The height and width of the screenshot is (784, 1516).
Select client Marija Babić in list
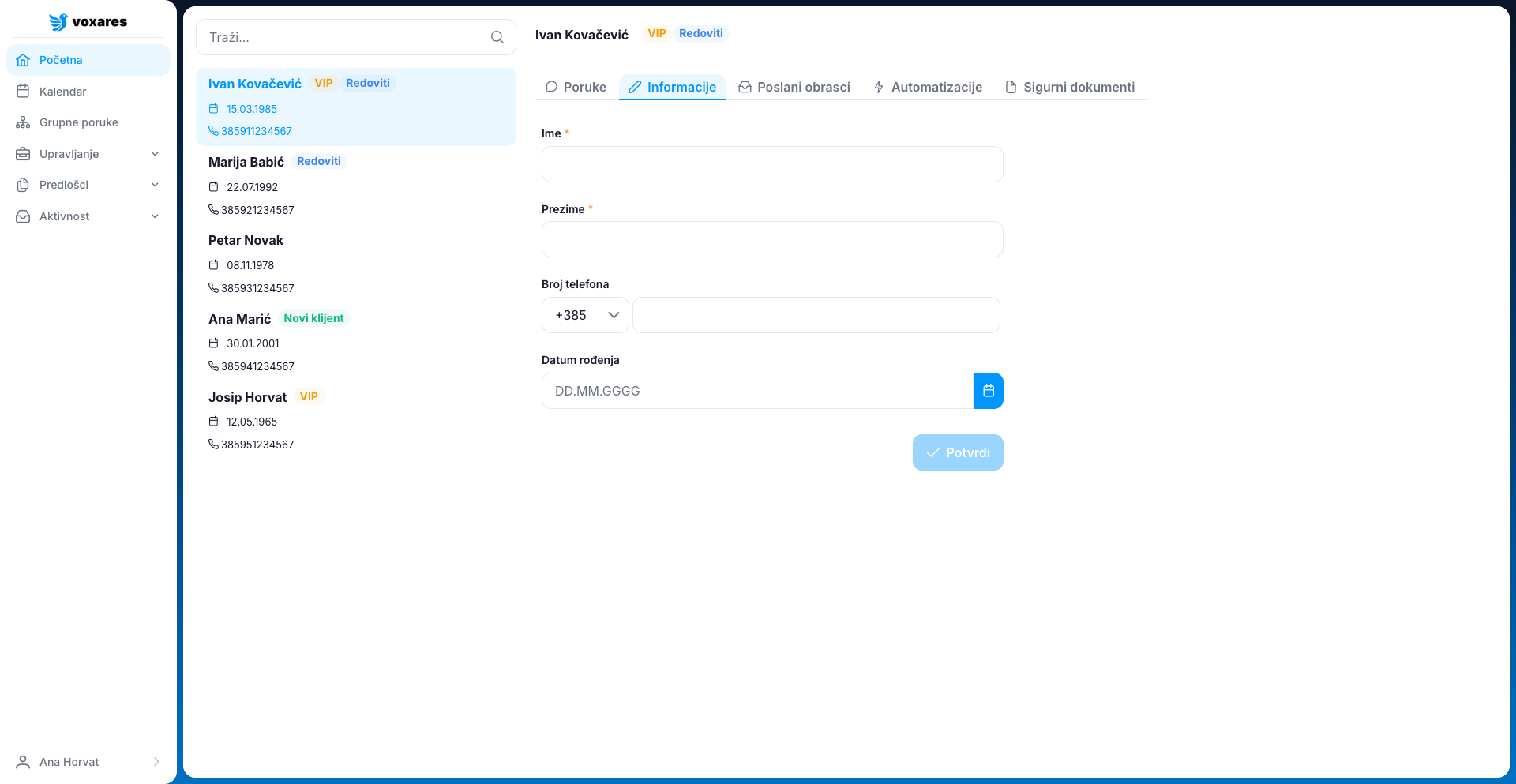pos(246,162)
